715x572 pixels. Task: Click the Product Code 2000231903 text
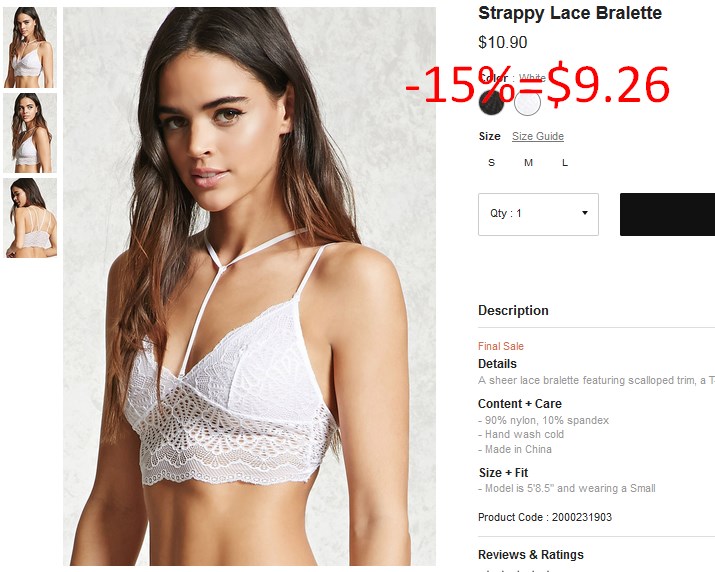click(x=544, y=517)
